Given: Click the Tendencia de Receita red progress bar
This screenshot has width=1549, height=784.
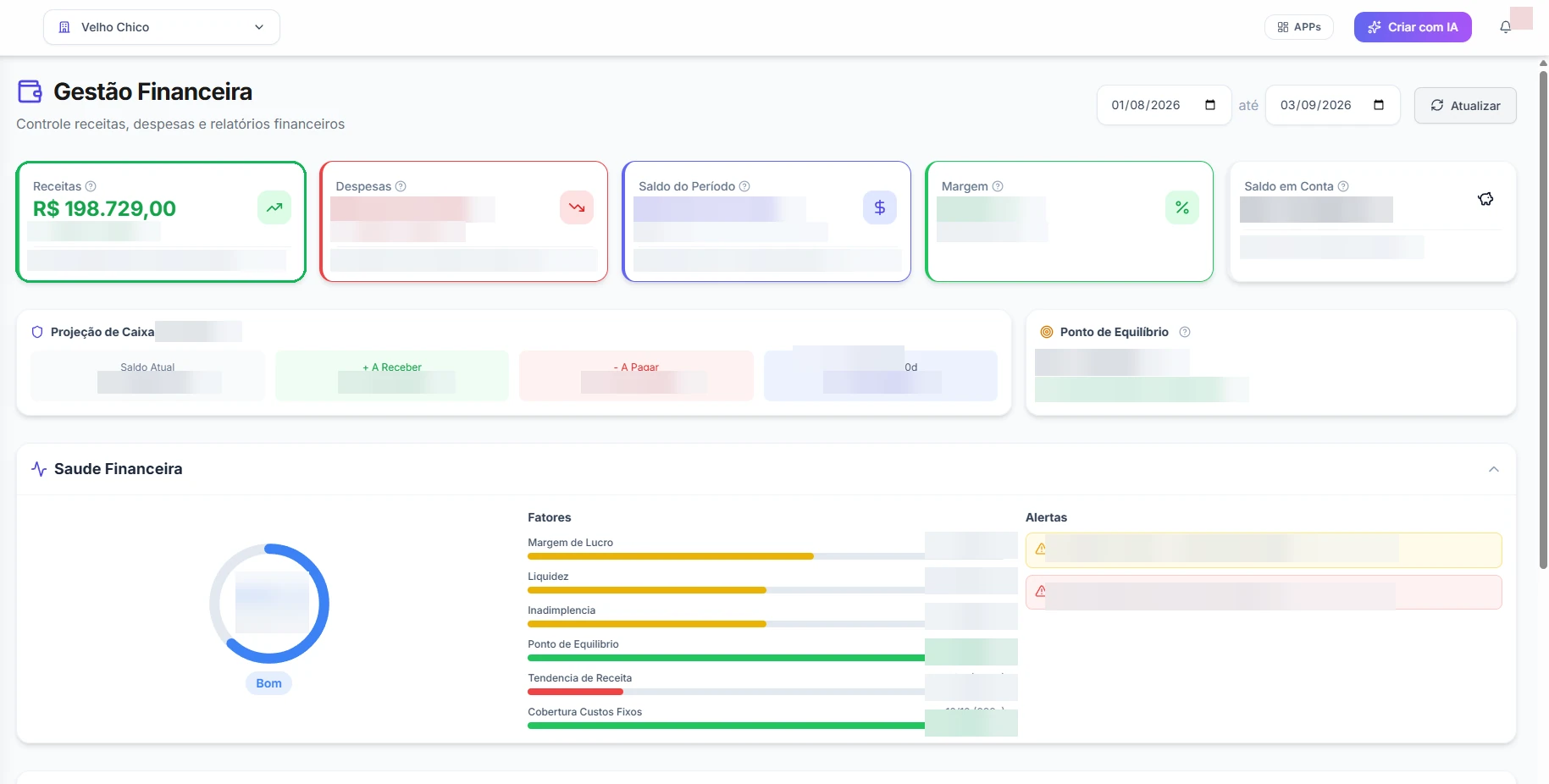Looking at the screenshot, I should click(575, 692).
